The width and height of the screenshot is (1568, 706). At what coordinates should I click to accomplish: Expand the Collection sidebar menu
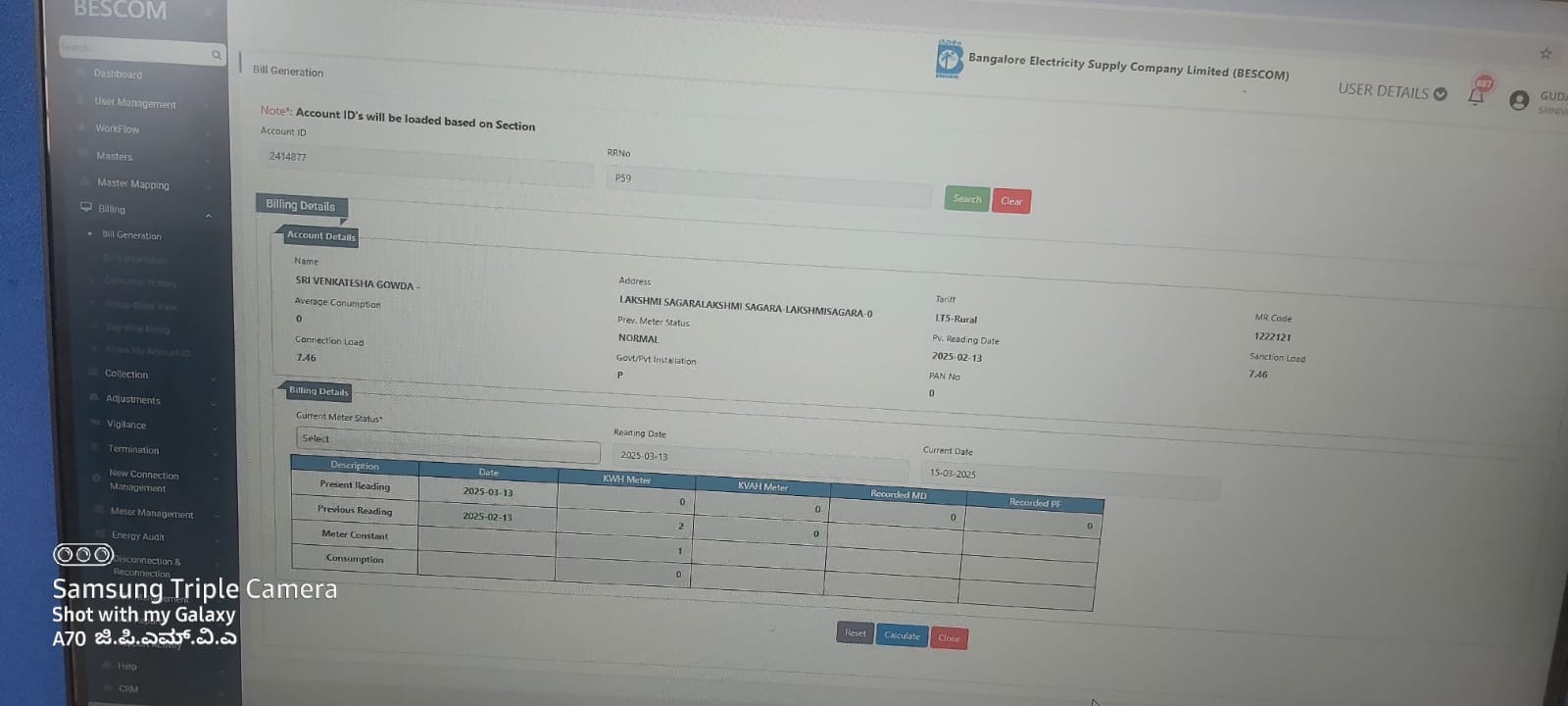213,378
